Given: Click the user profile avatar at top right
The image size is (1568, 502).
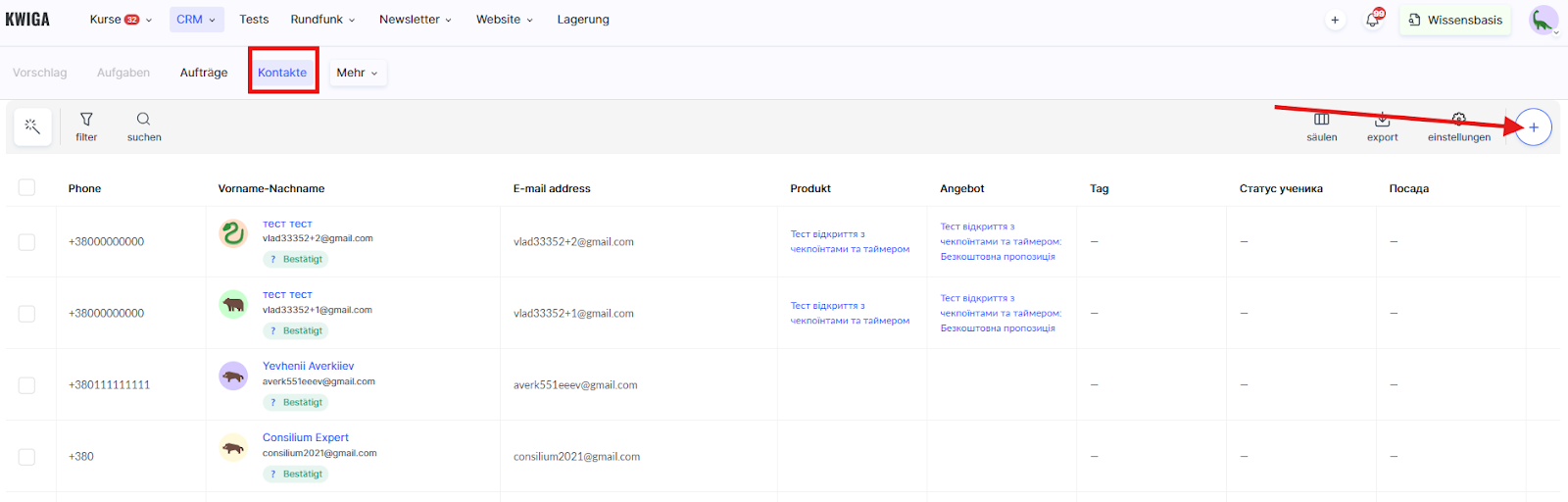Looking at the screenshot, I should pos(1543,20).
